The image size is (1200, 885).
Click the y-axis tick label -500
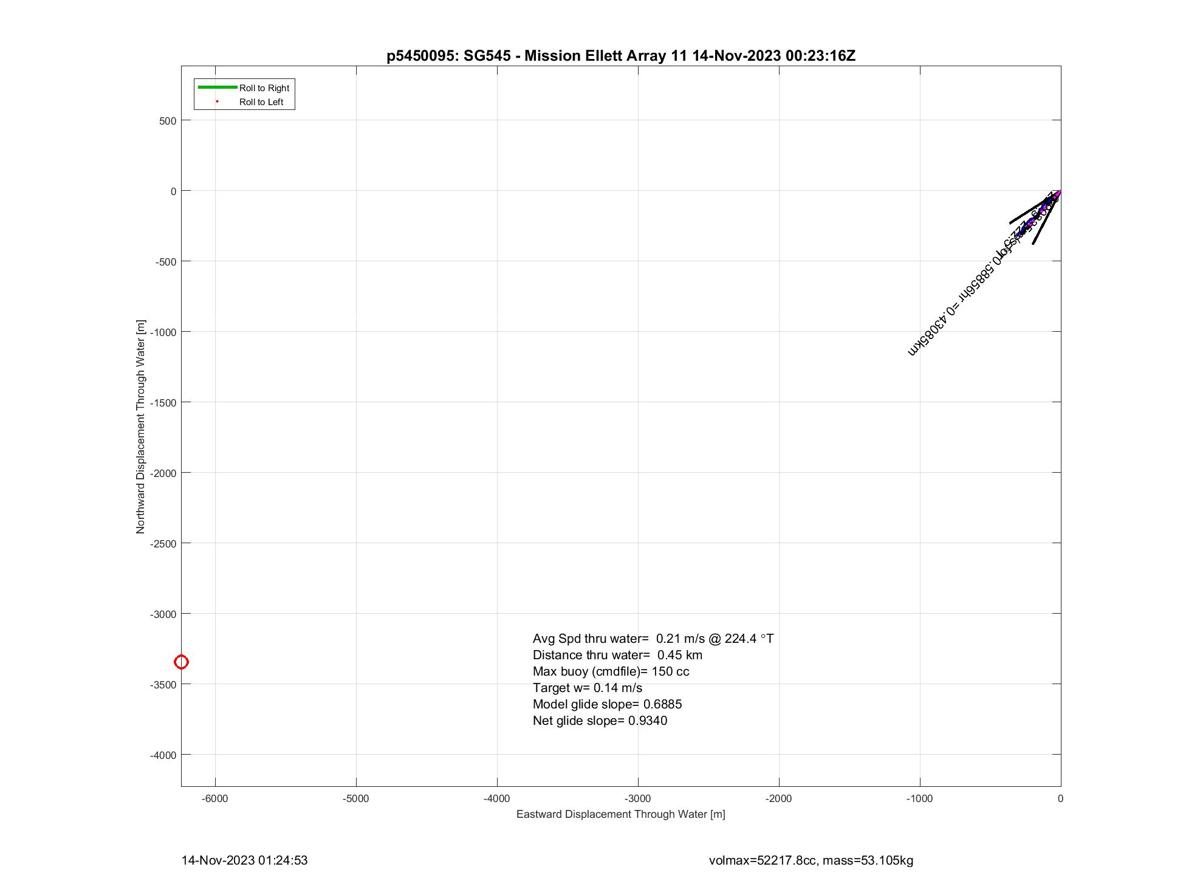tap(165, 262)
